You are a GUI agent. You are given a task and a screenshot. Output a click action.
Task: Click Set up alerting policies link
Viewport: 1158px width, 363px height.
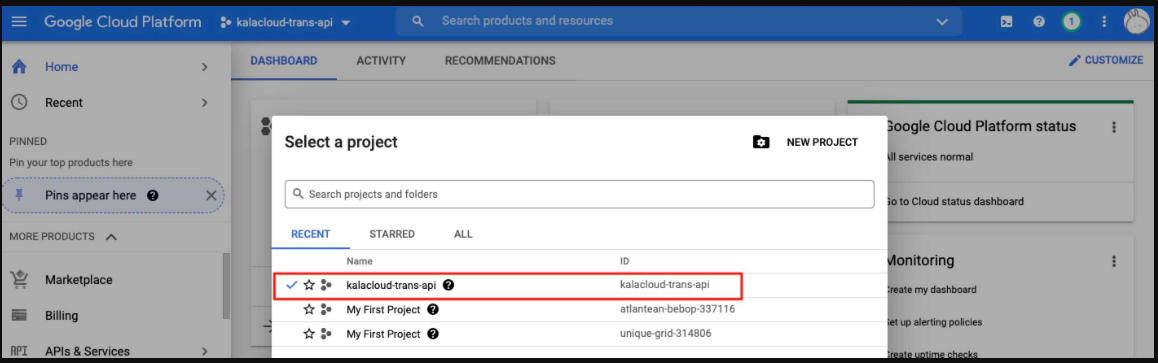(935, 322)
